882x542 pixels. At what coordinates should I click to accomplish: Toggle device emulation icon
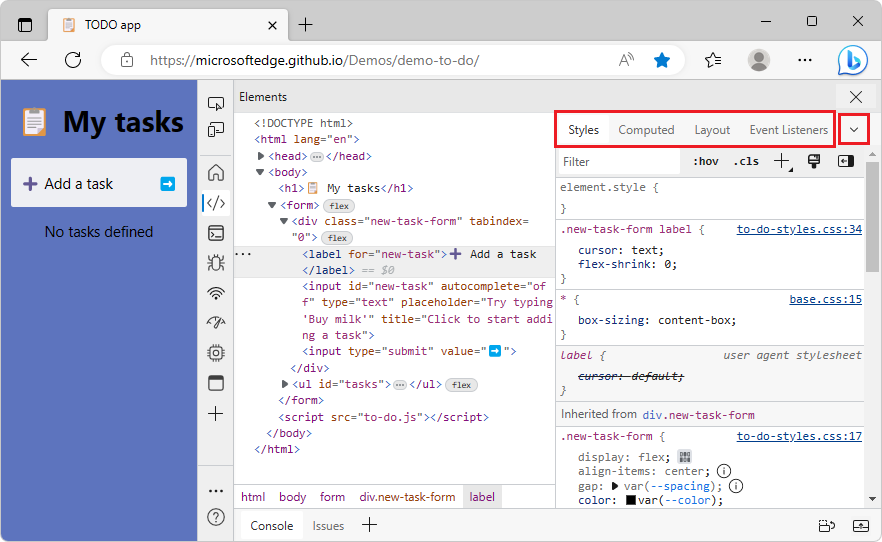[216, 130]
